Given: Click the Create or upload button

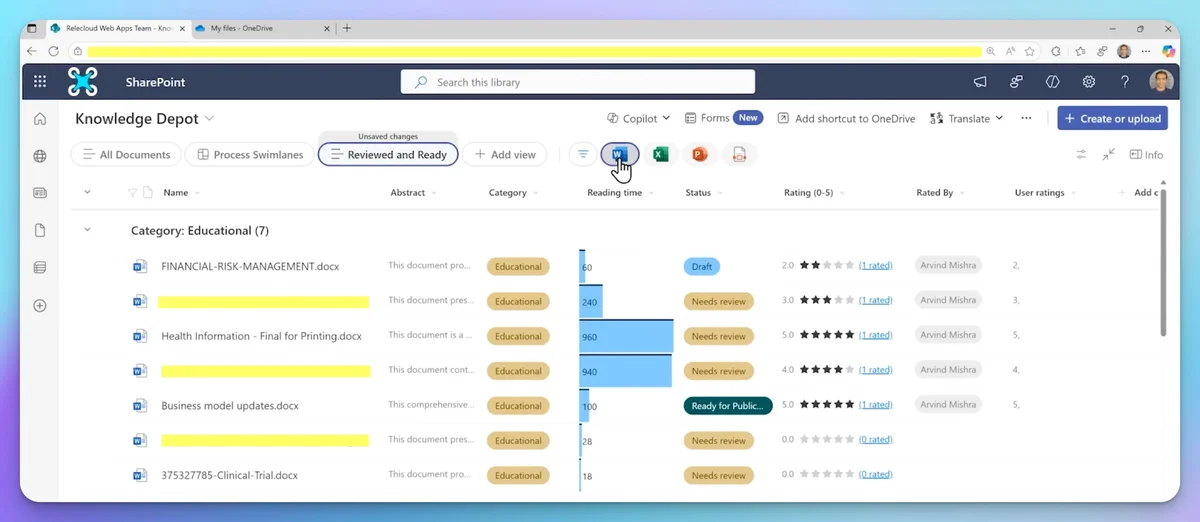Looking at the screenshot, I should tap(1112, 118).
